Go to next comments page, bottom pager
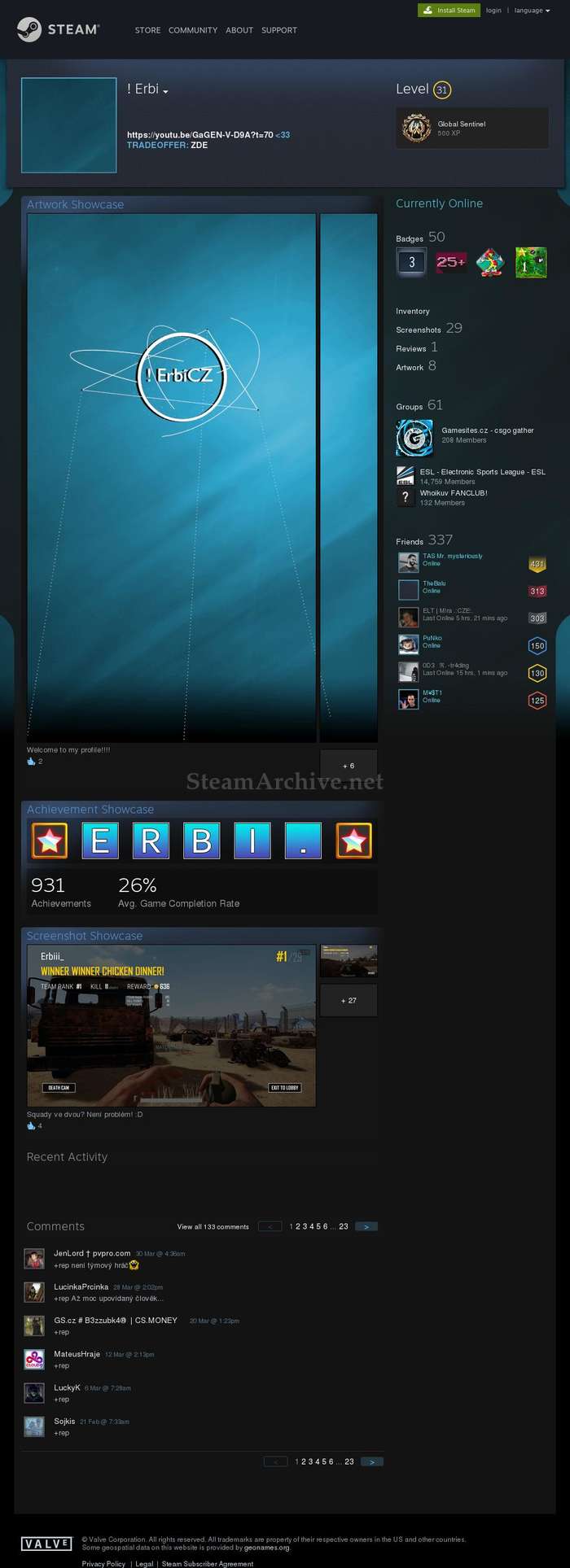The image size is (570, 1568). (x=372, y=1461)
